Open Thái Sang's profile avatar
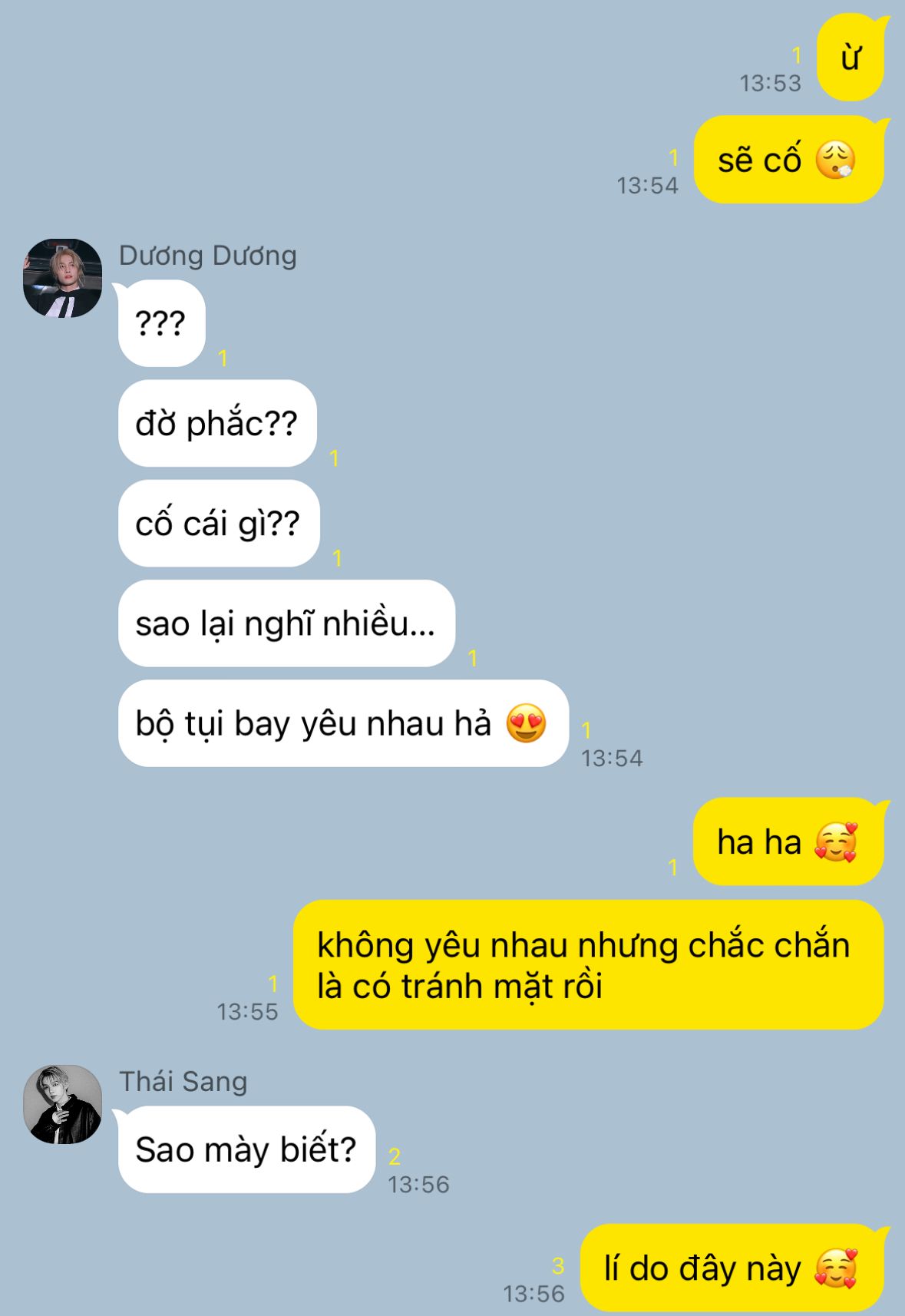Screen dimensions: 905x1316 point(63,1104)
